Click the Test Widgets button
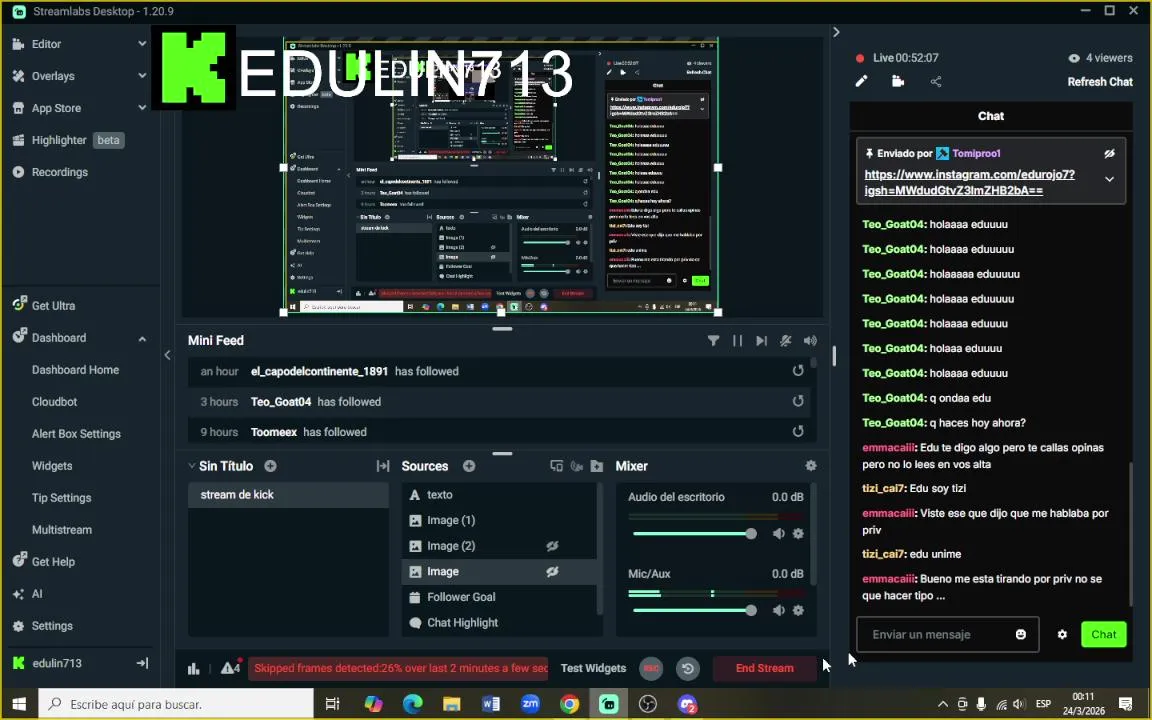 tap(593, 669)
